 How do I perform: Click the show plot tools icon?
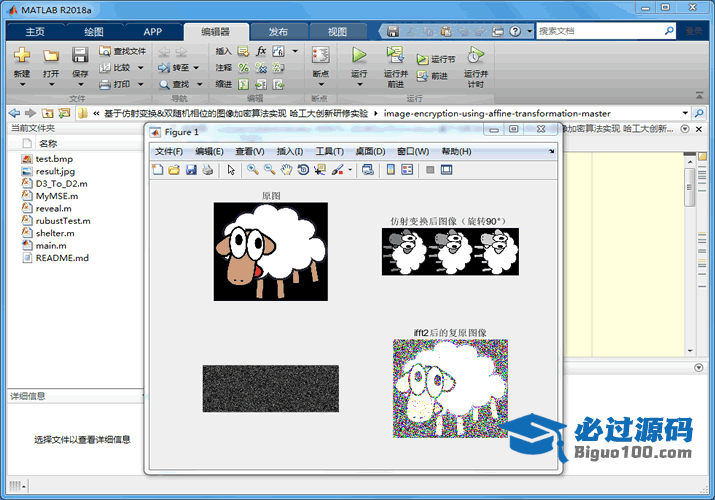446,170
